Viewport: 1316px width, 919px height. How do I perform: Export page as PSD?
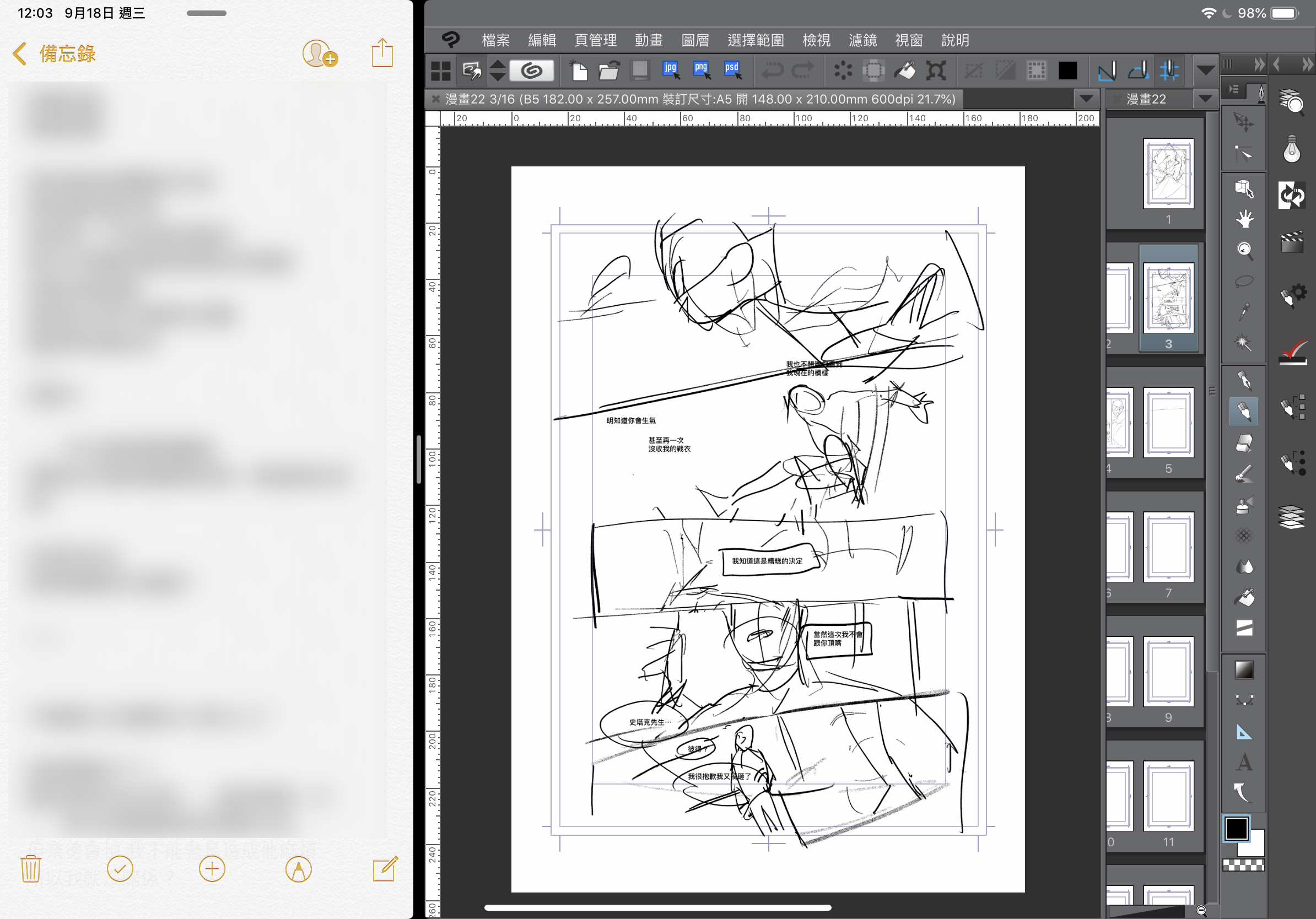732,71
